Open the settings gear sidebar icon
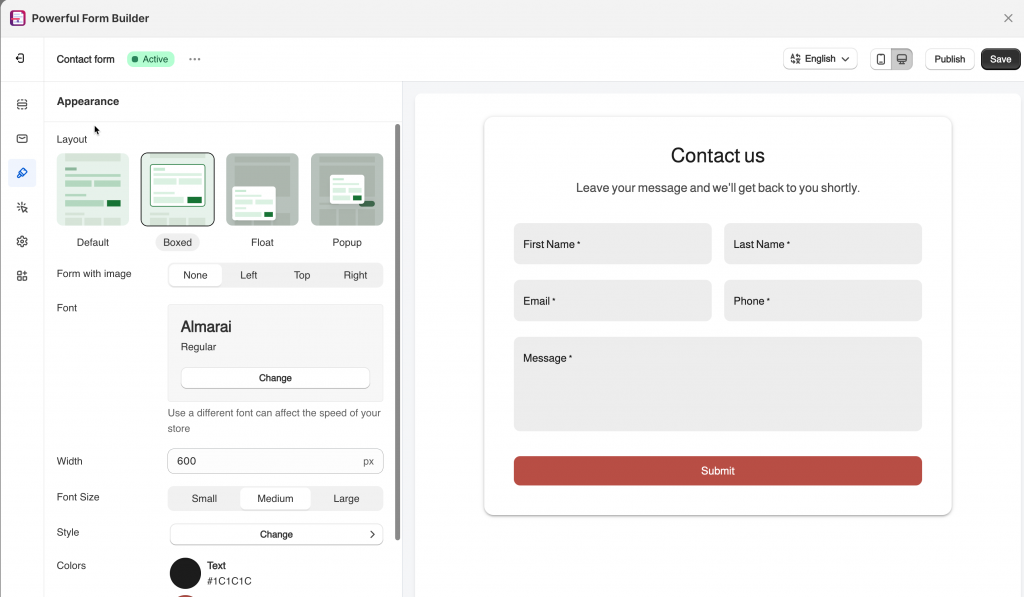Screen dimensions: 1024x597 [22, 241]
